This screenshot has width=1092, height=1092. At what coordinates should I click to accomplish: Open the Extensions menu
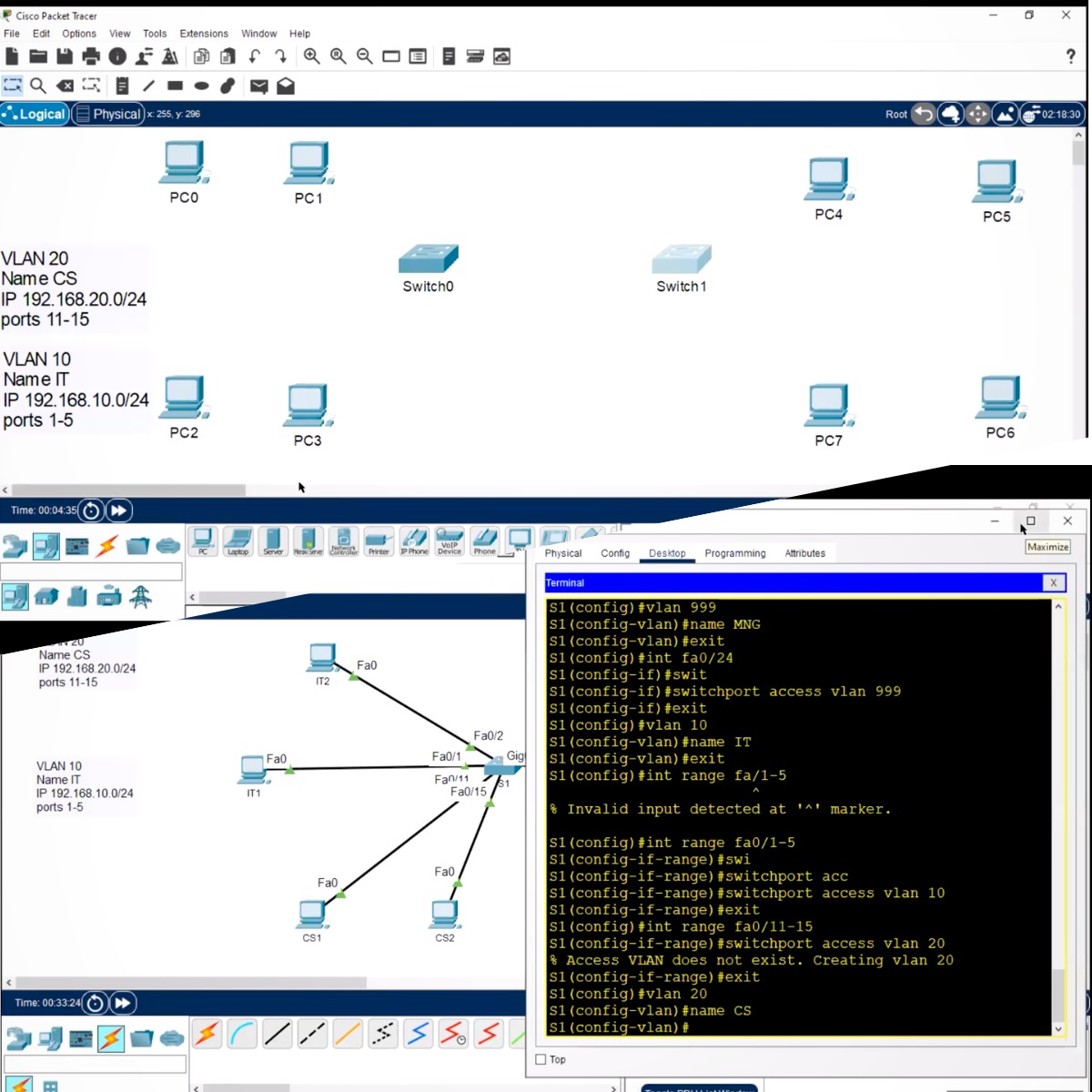coord(204,34)
